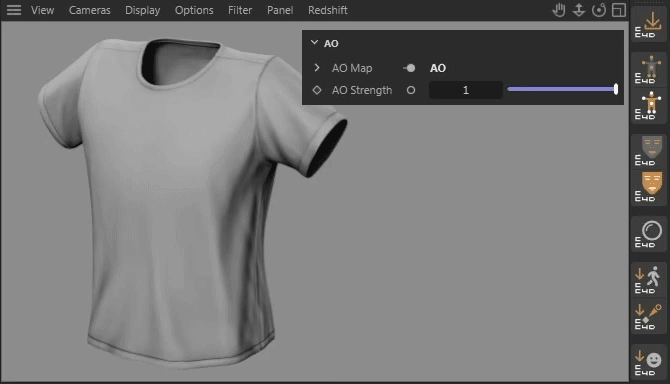The width and height of the screenshot is (670, 384).
Task: Click the E4D orange rigged character icon
Action: 649,105
